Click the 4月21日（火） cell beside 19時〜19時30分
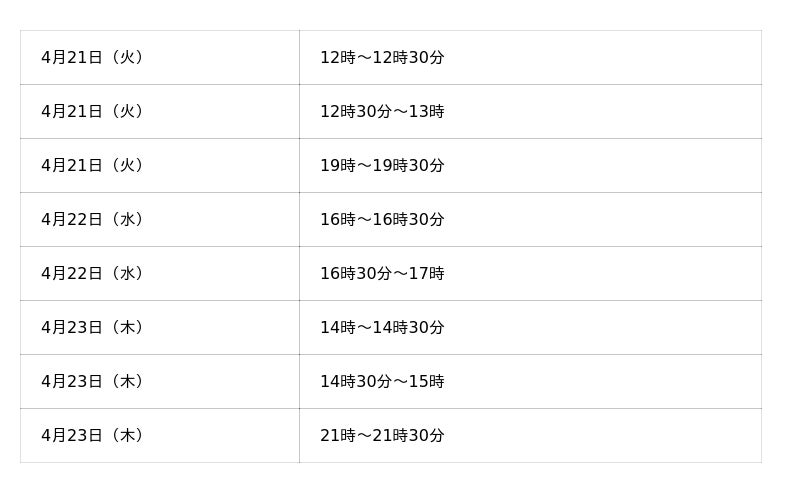This screenshot has width=800, height=493. 93,166
